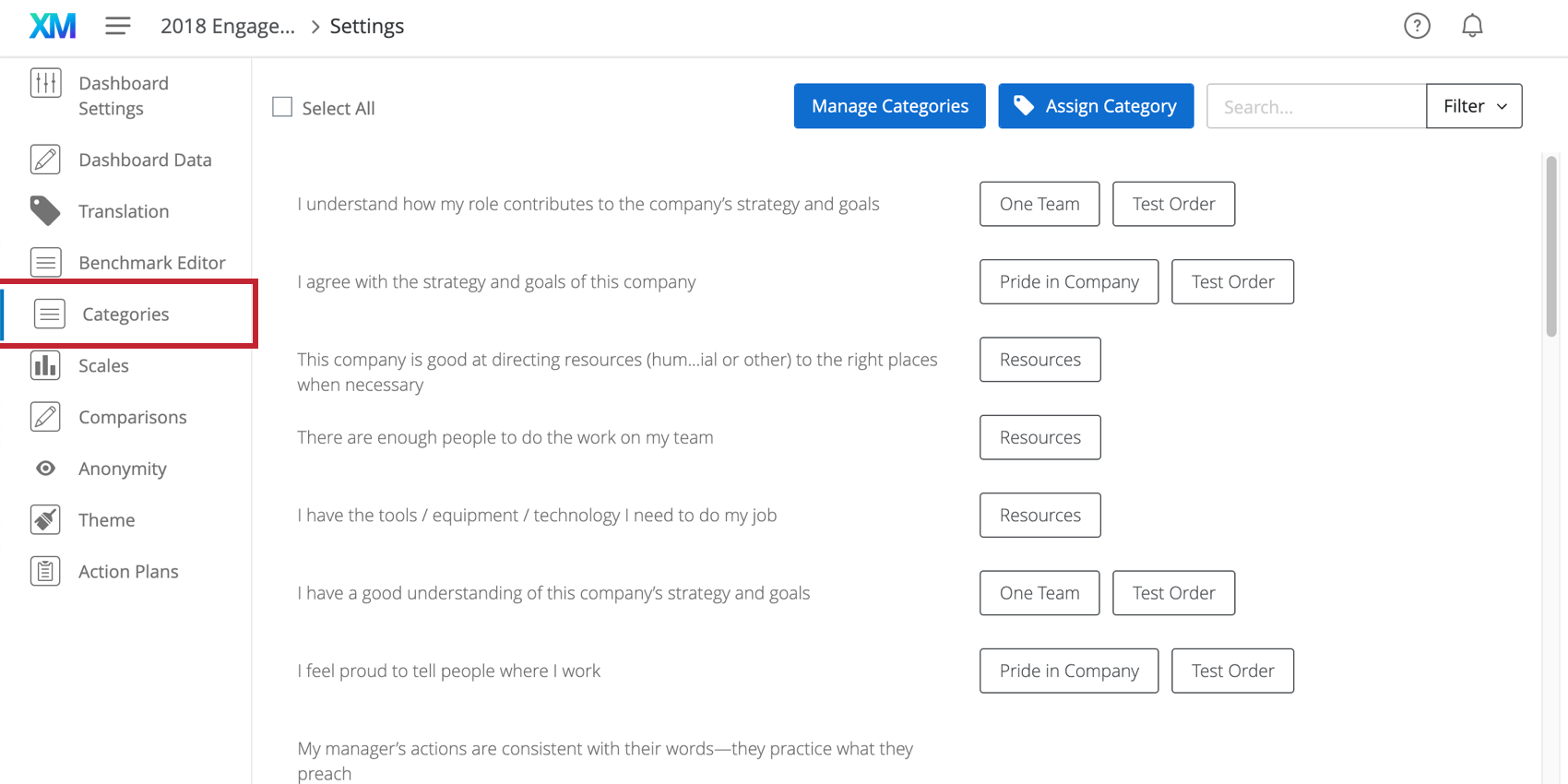Click the vertical scrollbar thumb
This screenshot has height=784, width=1568.
tap(1551, 246)
